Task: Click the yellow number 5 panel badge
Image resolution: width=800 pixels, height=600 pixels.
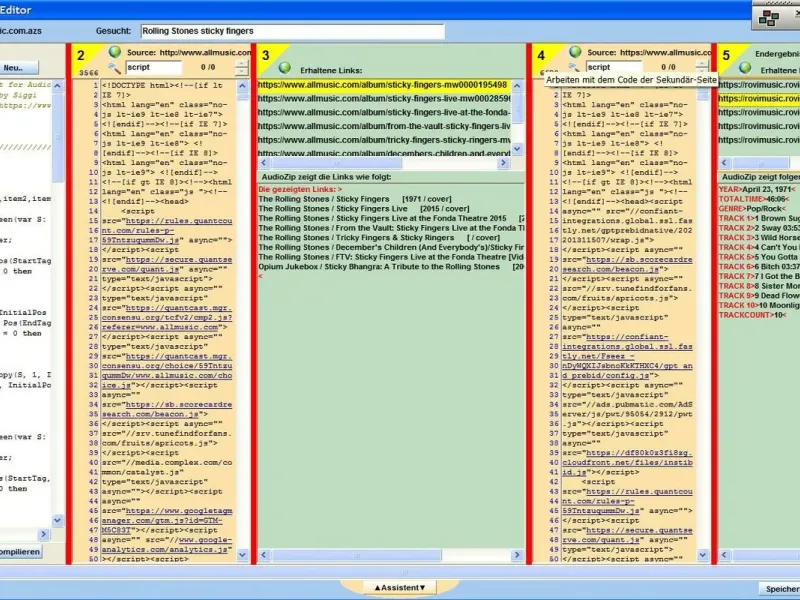Action: point(726,55)
